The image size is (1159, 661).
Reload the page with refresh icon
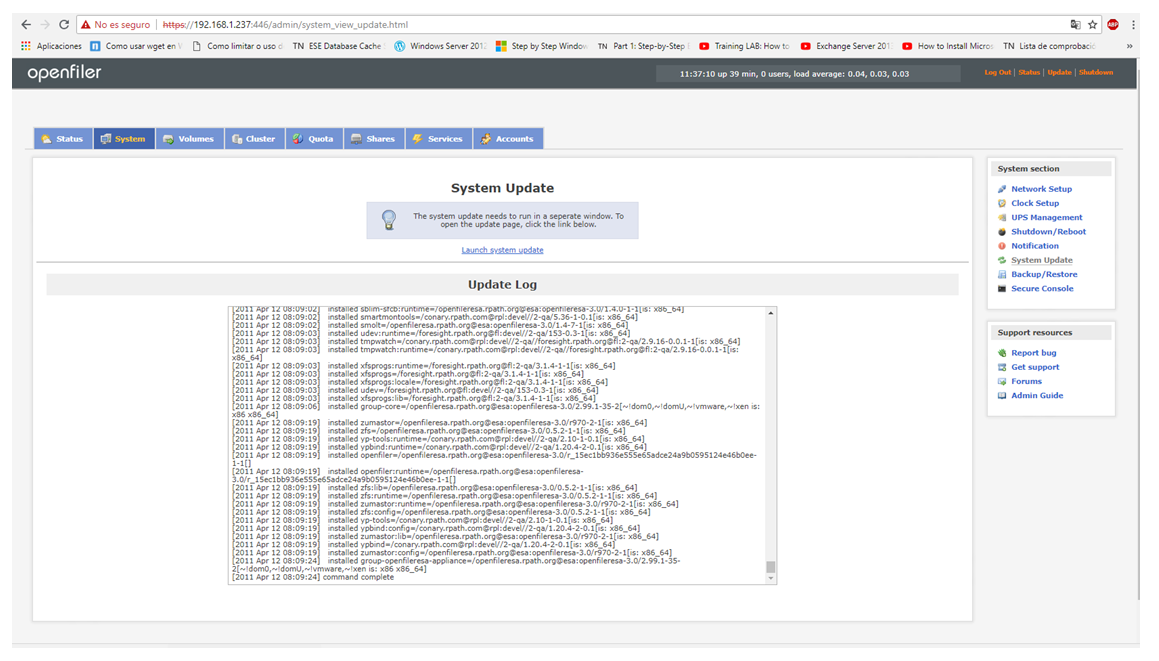tap(64, 24)
